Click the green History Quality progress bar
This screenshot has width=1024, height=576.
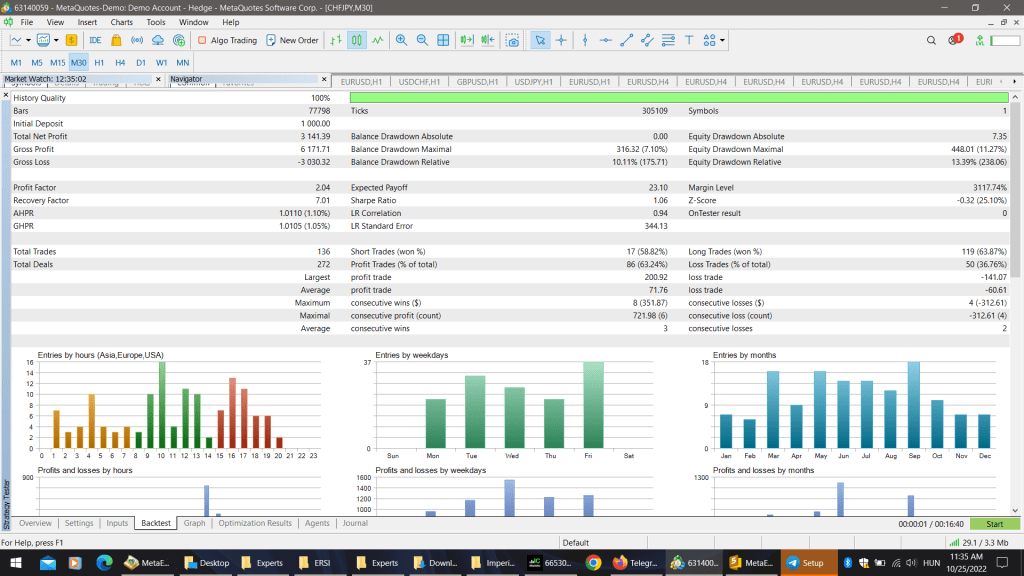pos(678,97)
